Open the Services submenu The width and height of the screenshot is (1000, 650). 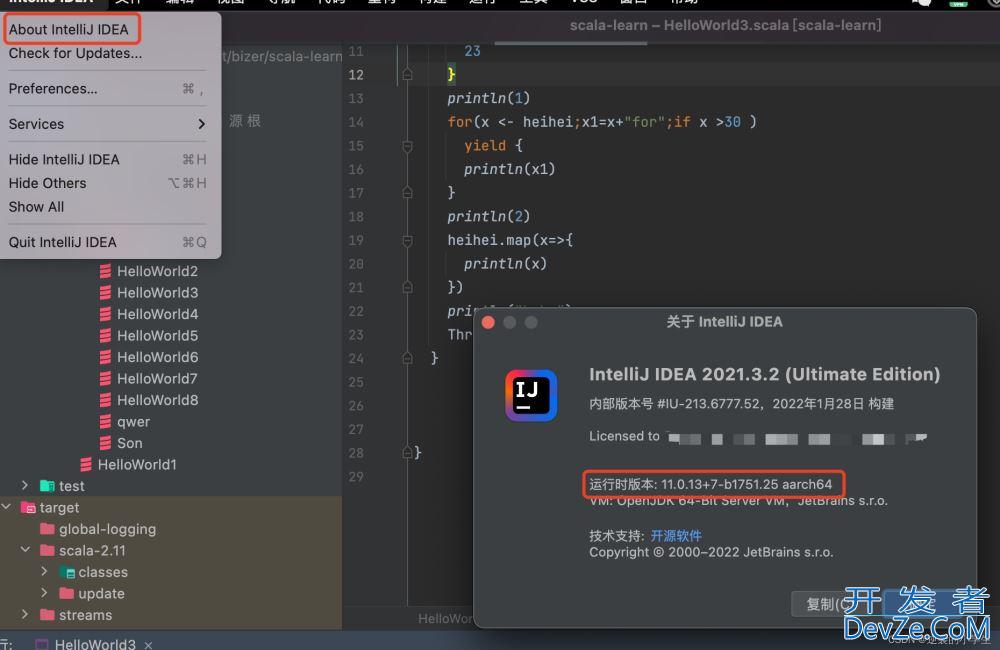pyautogui.click(x=107, y=124)
